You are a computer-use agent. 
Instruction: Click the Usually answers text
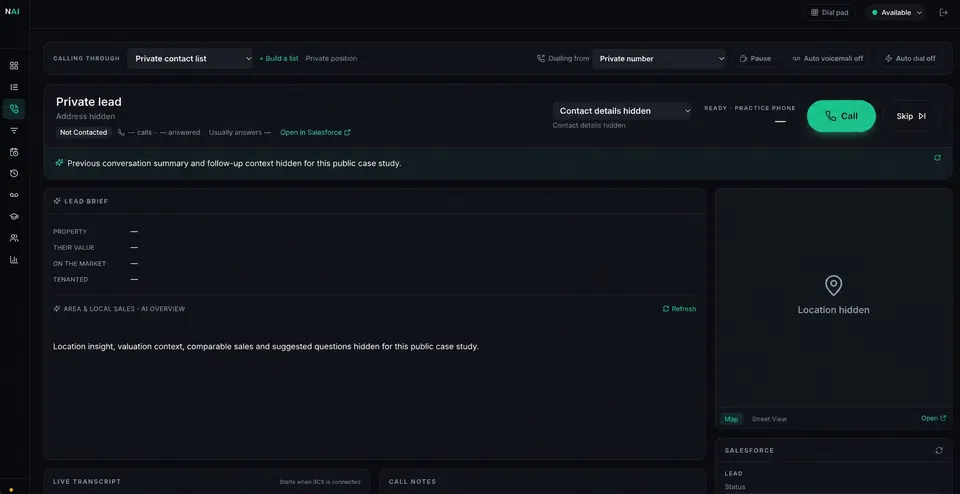point(239,132)
